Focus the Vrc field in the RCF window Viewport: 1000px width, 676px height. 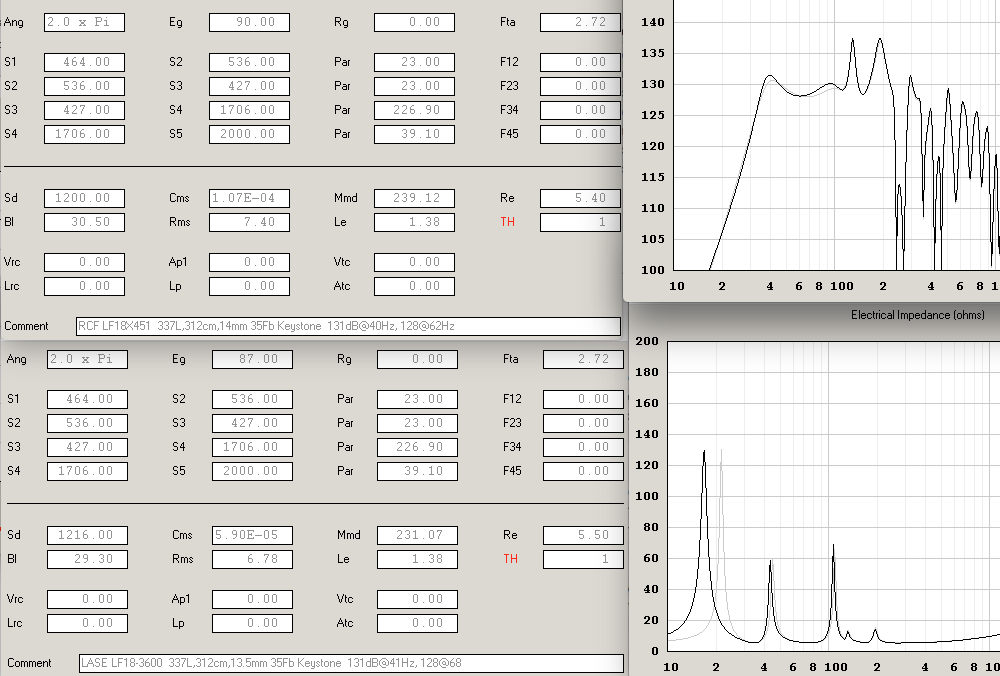point(84,263)
